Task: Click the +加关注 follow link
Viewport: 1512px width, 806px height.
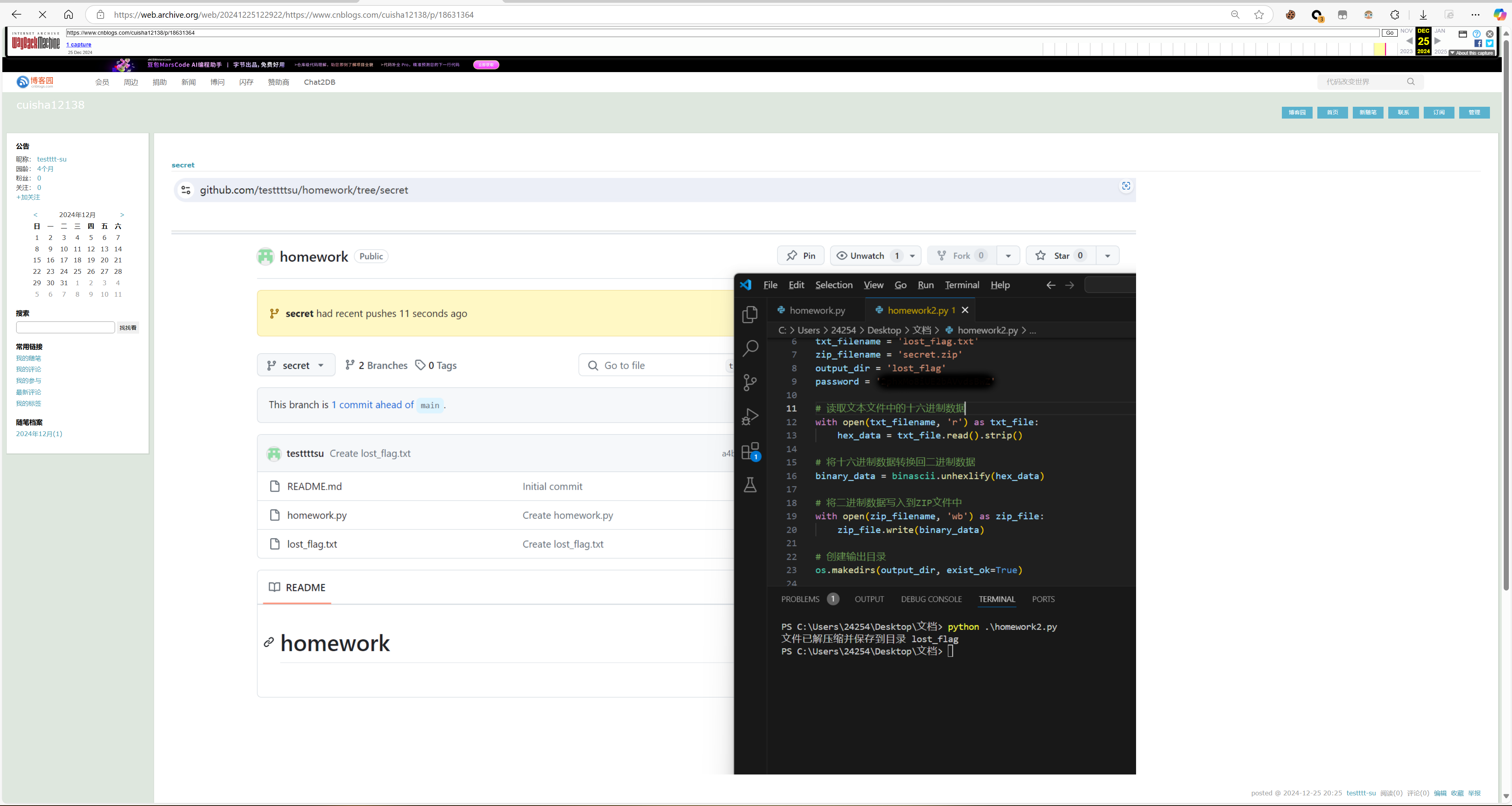Action: (28, 197)
